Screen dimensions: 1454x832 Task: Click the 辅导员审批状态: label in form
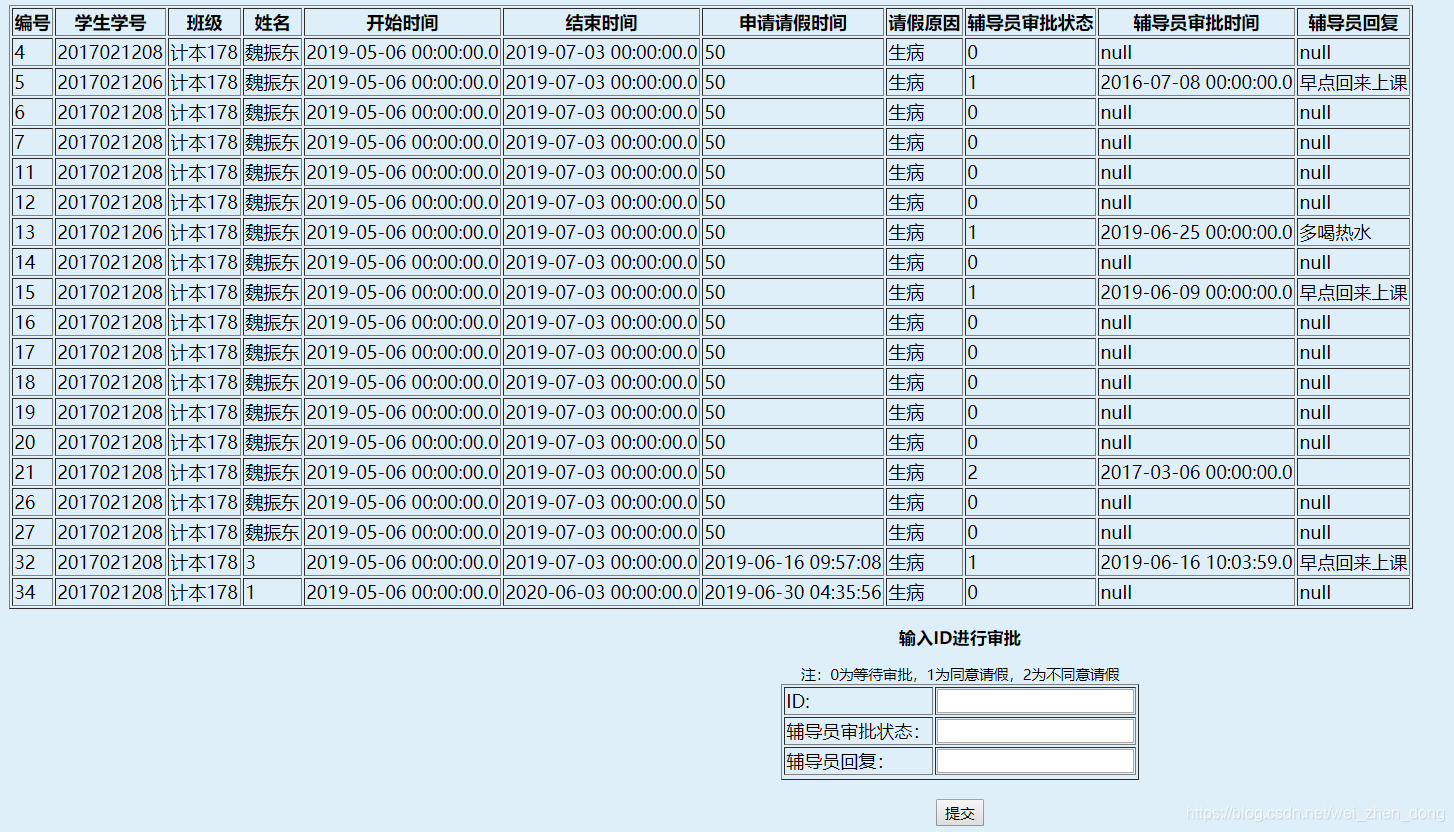[858, 731]
